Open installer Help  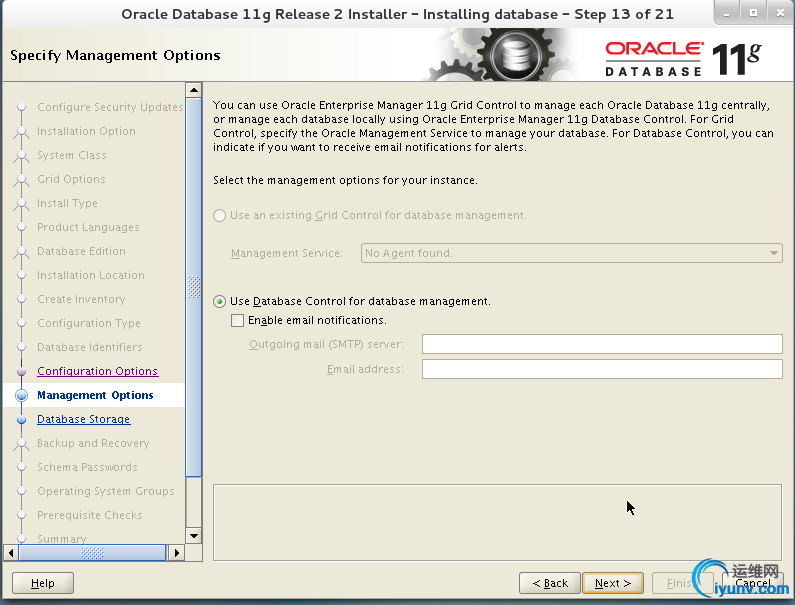click(x=43, y=583)
